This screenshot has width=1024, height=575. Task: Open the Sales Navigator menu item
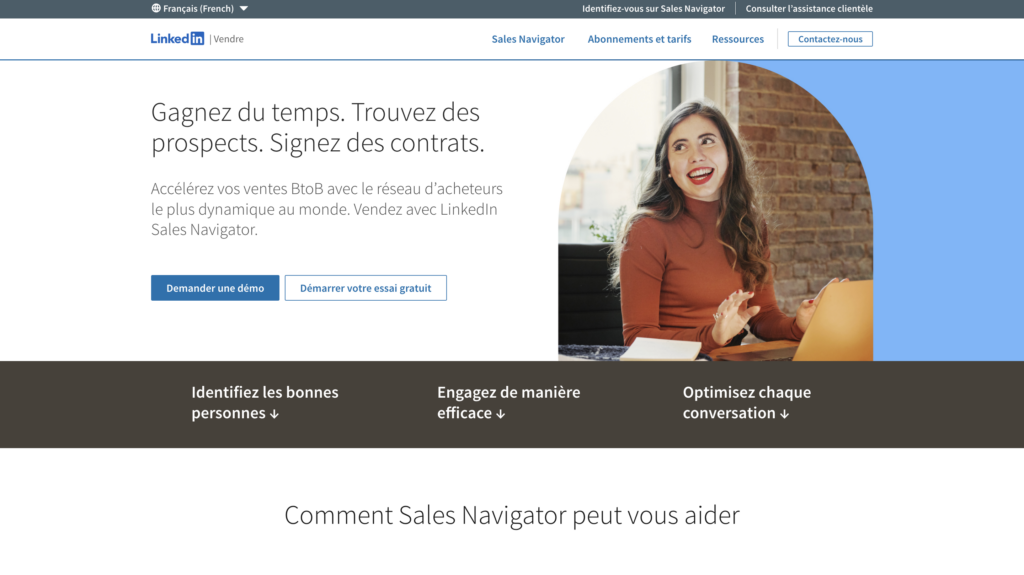pyautogui.click(x=528, y=39)
